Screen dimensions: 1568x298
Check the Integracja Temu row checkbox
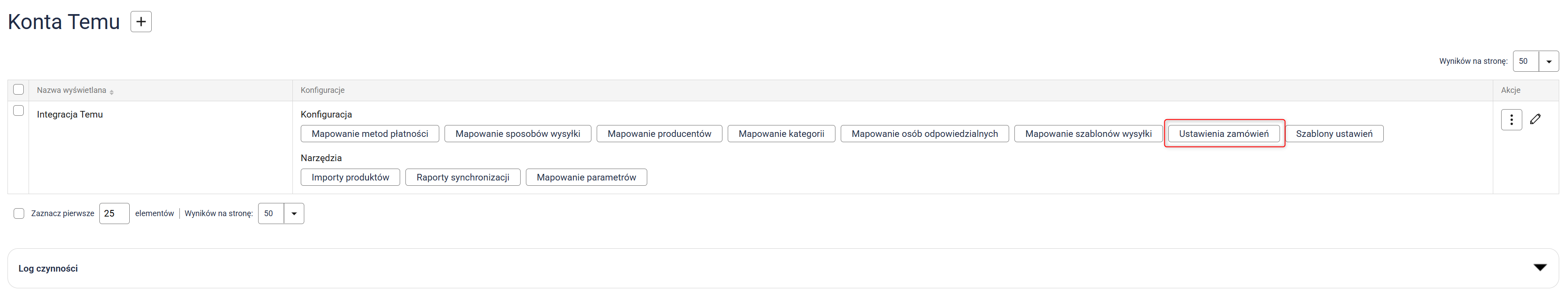click(x=18, y=111)
